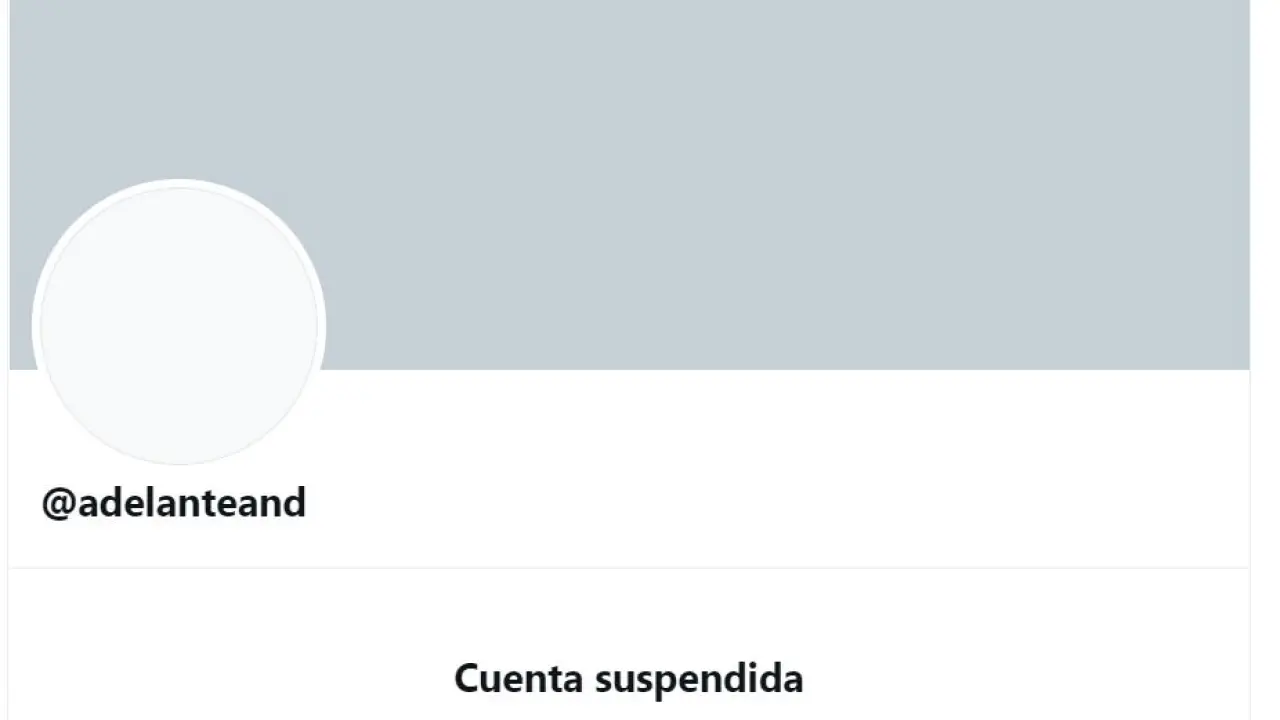Click the empty profile avatar circle

pos(179,325)
